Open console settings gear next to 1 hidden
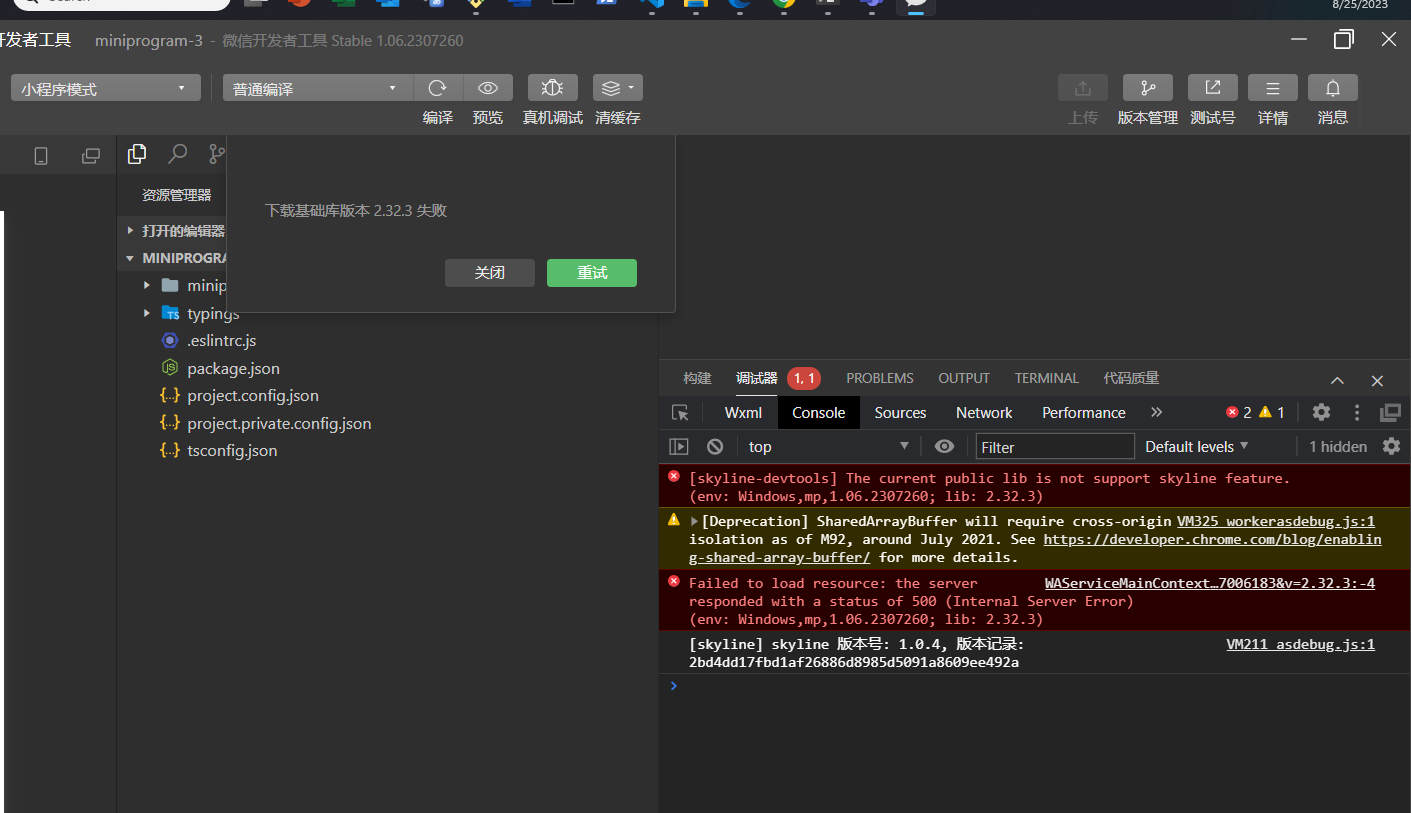Screen dimensions: 1411x813 [1391, 446]
